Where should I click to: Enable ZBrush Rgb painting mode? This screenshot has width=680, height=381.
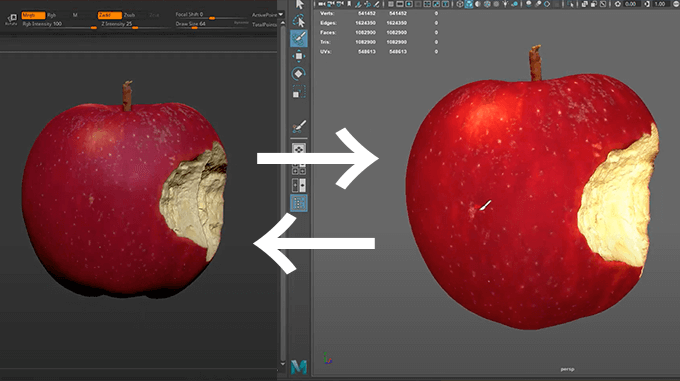[x=52, y=15]
